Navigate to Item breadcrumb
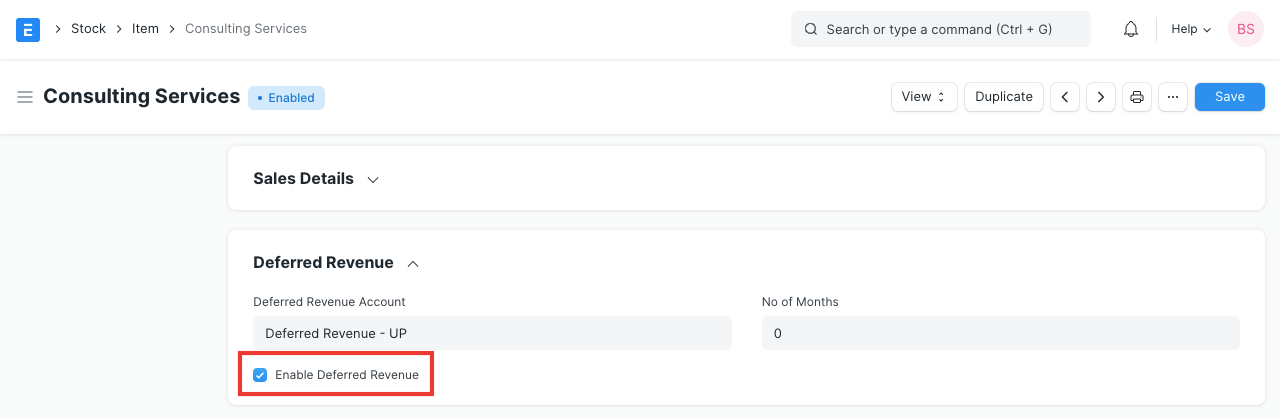The height and width of the screenshot is (418, 1280). tap(145, 29)
